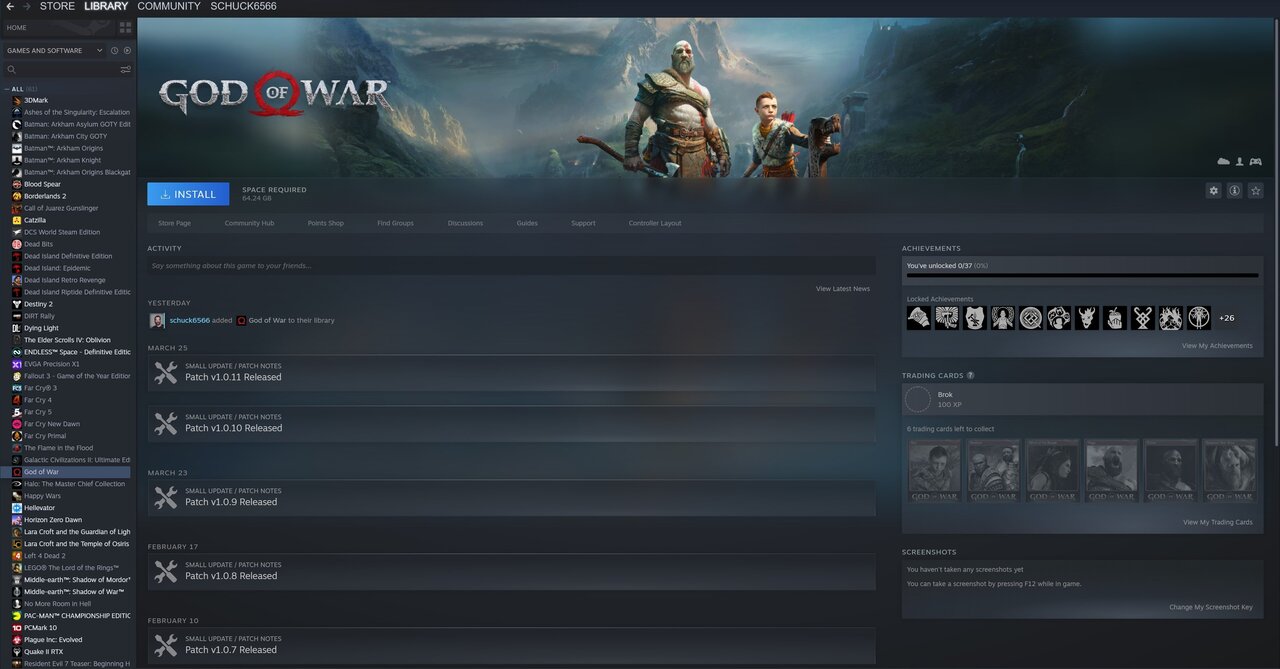Collapse the ALL games group in sidebar

pos(7,89)
